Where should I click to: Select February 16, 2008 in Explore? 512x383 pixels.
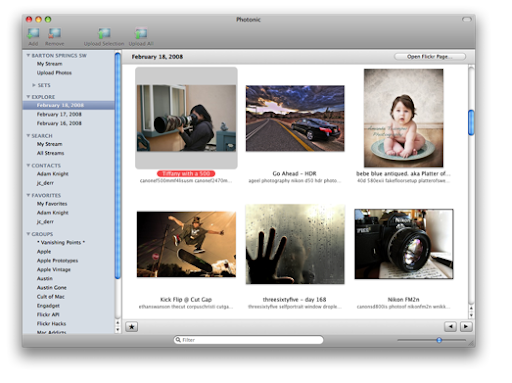[59, 123]
